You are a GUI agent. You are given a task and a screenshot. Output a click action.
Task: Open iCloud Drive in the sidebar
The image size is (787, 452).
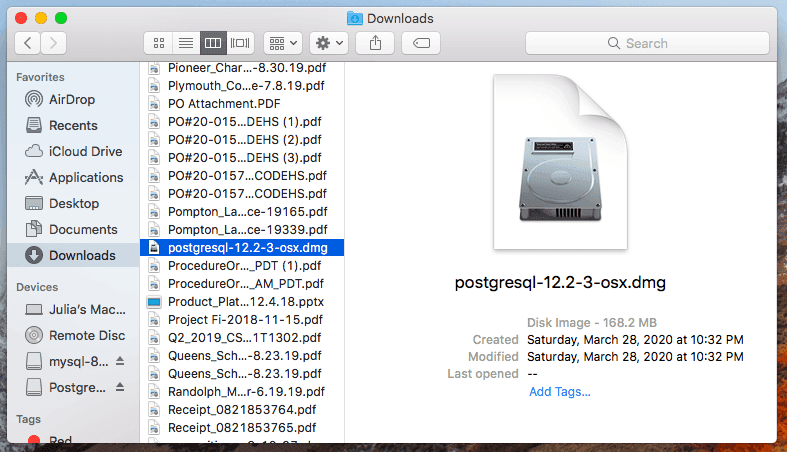pos(86,151)
